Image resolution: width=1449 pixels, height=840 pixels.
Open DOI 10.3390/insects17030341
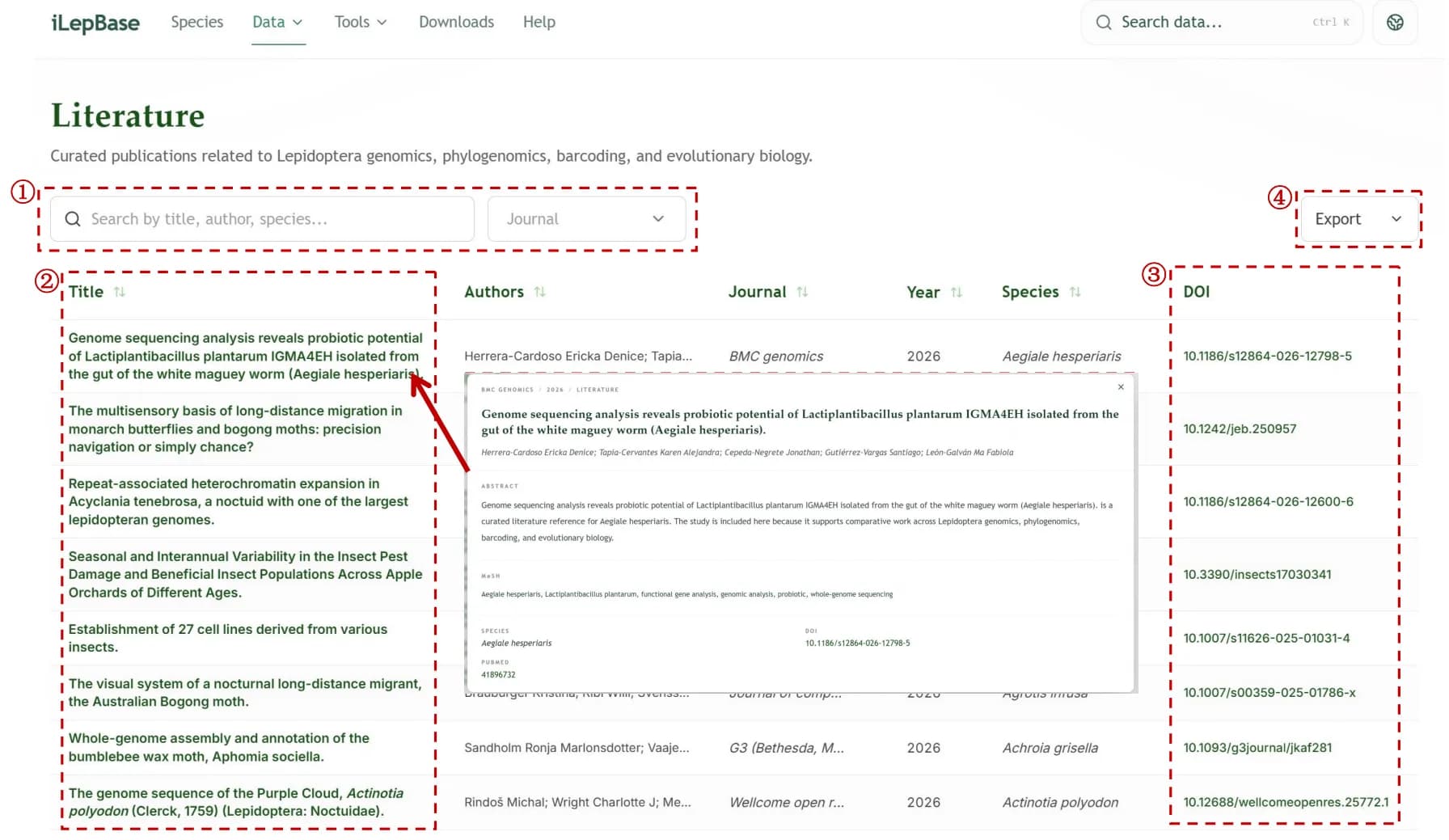coord(1257,574)
